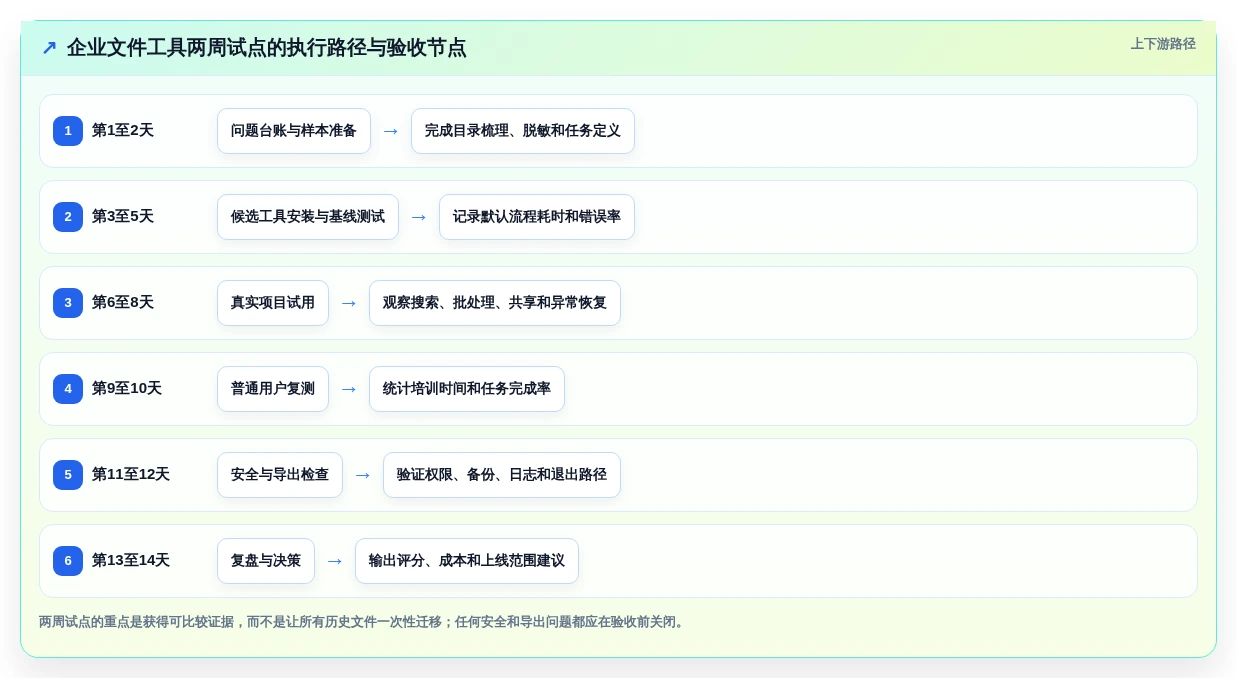1237x678 pixels.
Task: Click the title 企业文件工具两周试点的执行路径与验收节点
Action: tap(266, 48)
